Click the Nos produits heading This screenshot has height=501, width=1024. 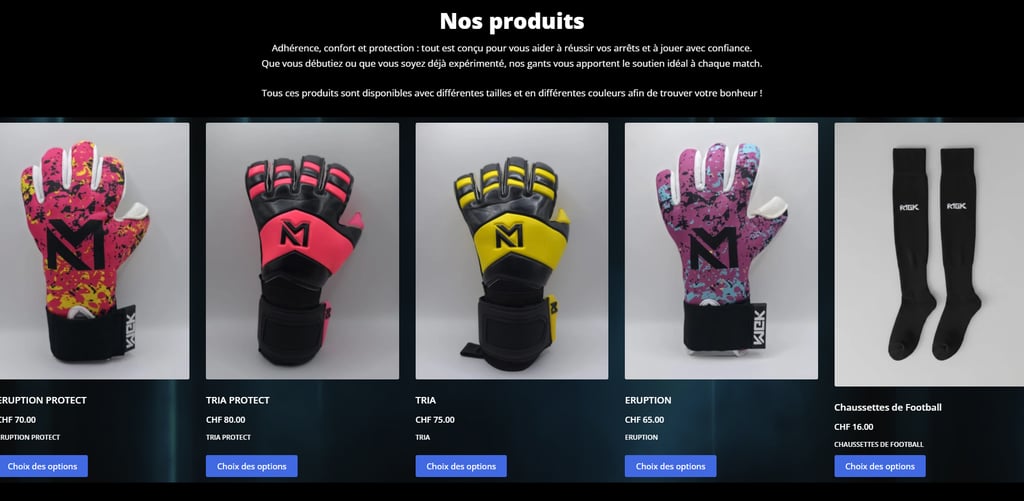pyautogui.click(x=512, y=21)
